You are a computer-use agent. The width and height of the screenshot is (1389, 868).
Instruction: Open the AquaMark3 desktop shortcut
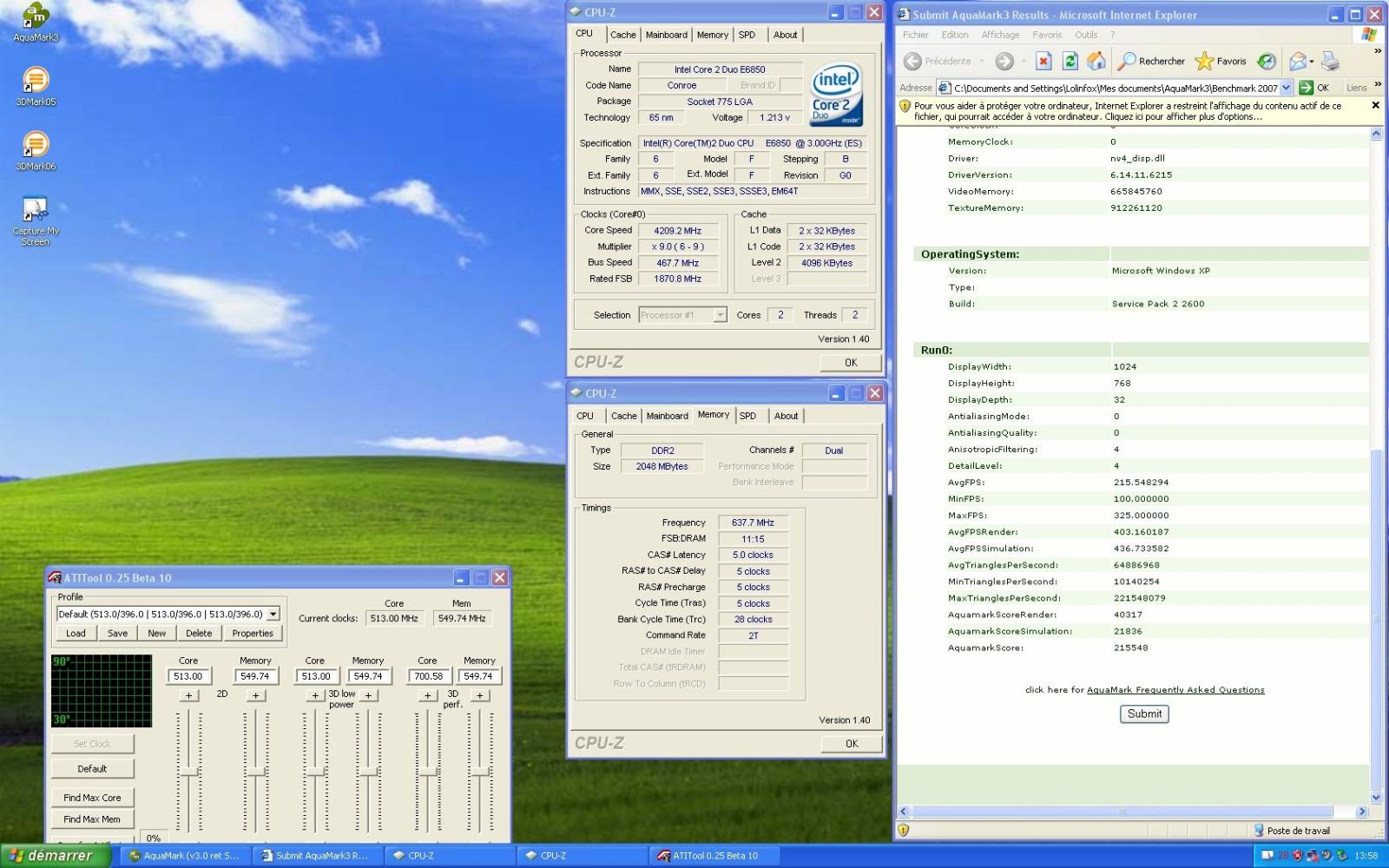point(36,17)
